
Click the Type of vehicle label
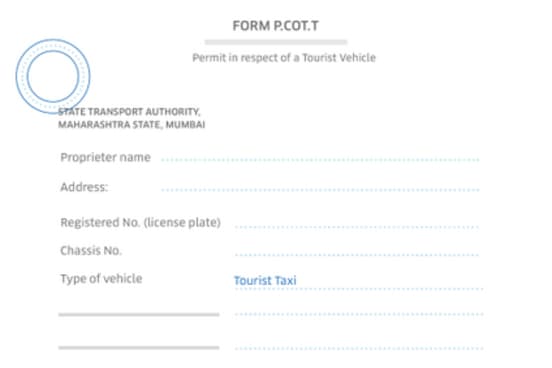coord(101,279)
